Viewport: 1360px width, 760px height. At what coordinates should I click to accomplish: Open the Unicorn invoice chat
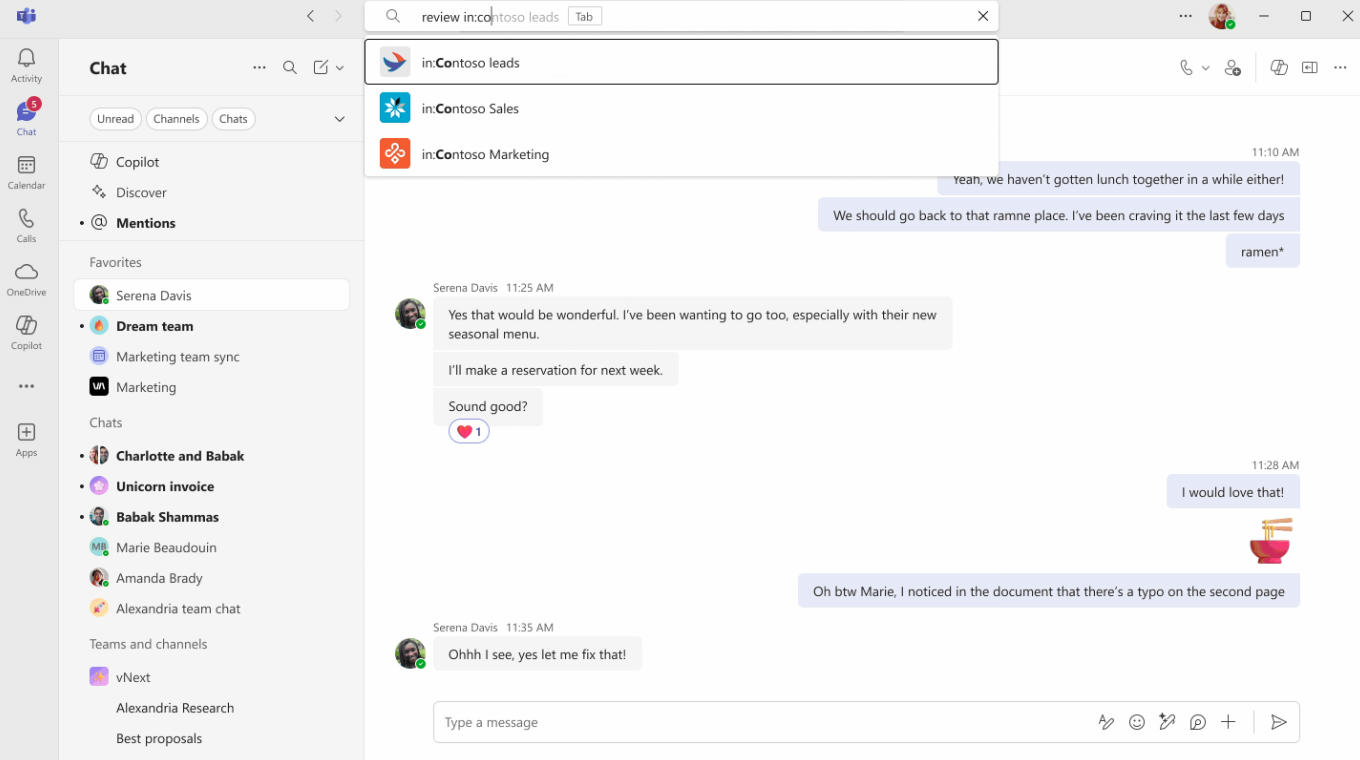pyautogui.click(x=211, y=486)
